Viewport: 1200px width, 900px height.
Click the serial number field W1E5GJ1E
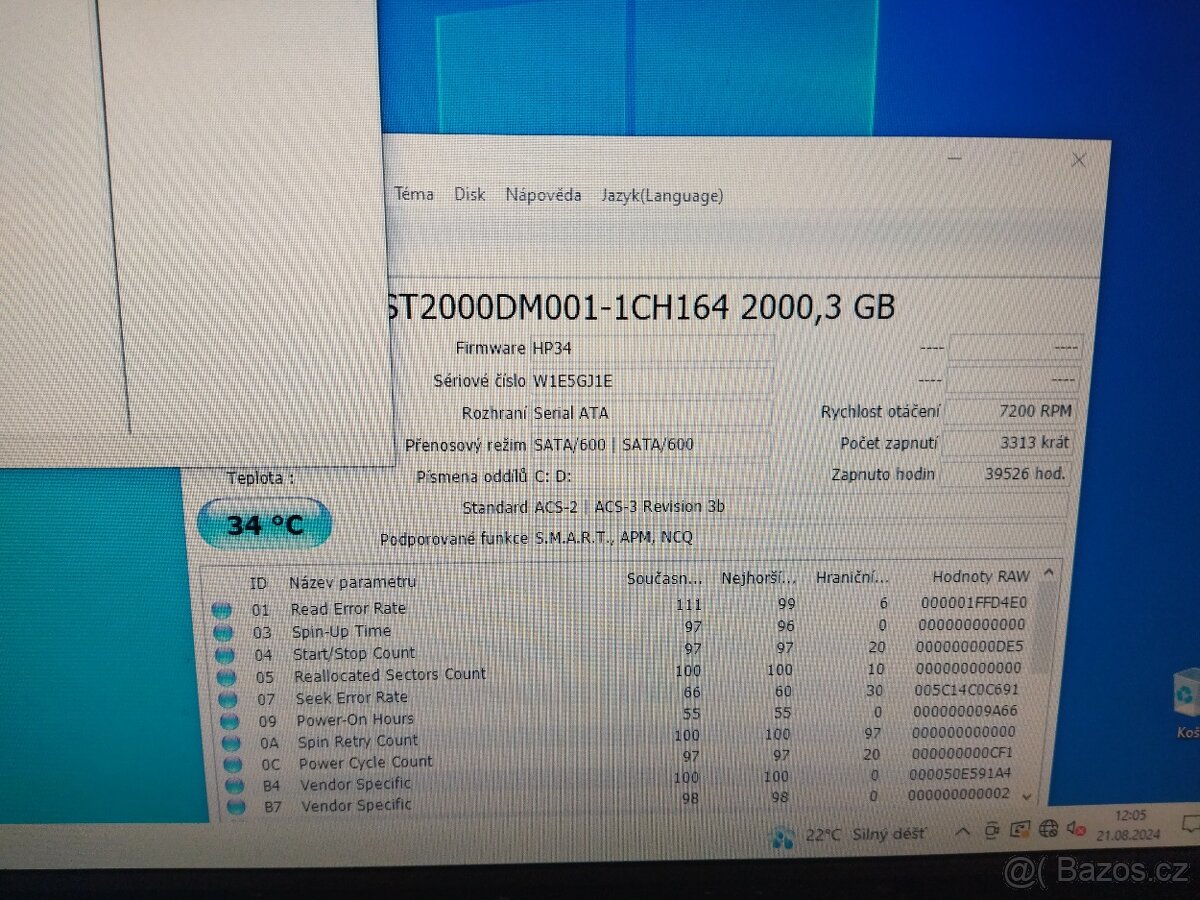[651, 380]
